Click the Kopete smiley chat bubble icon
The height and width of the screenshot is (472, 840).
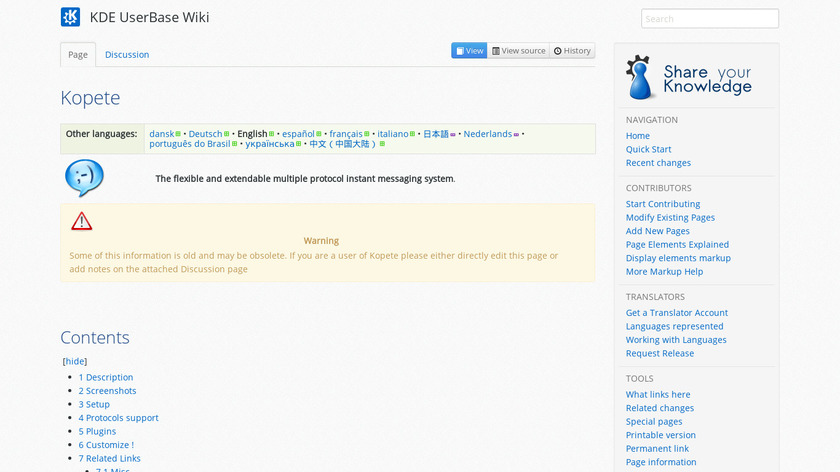[84, 178]
